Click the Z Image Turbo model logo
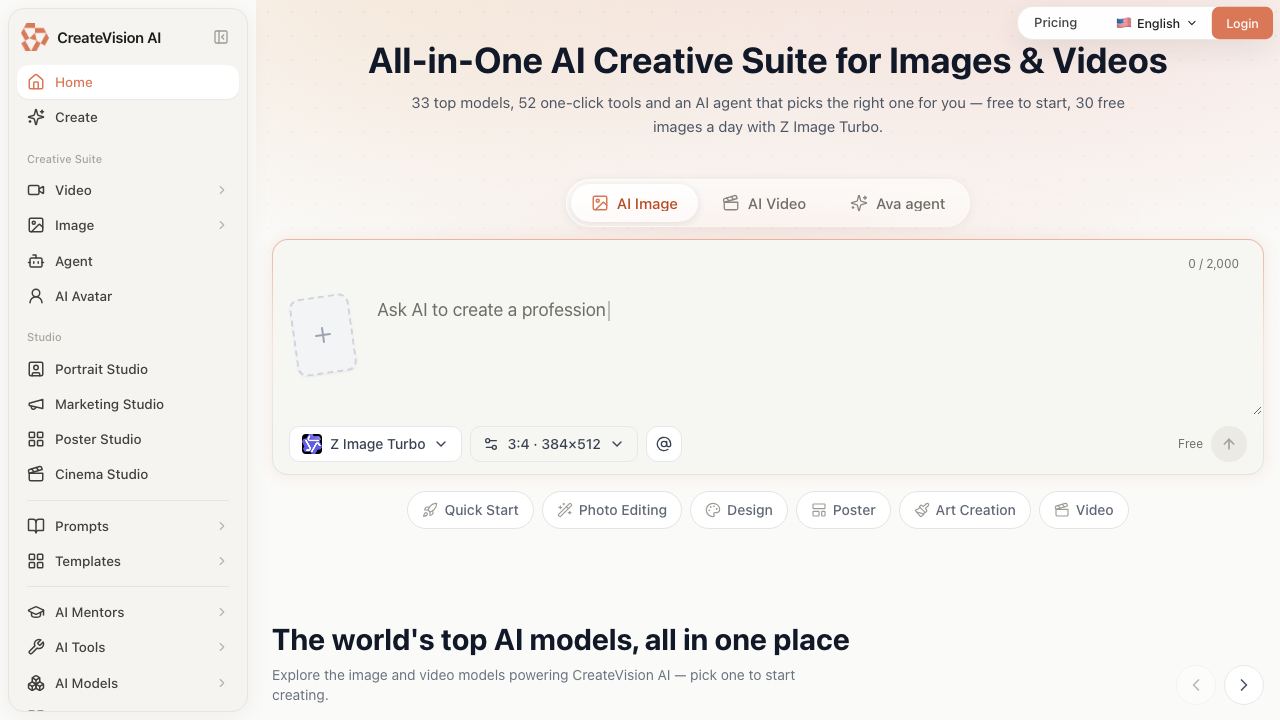The image size is (1280, 720). 312,444
